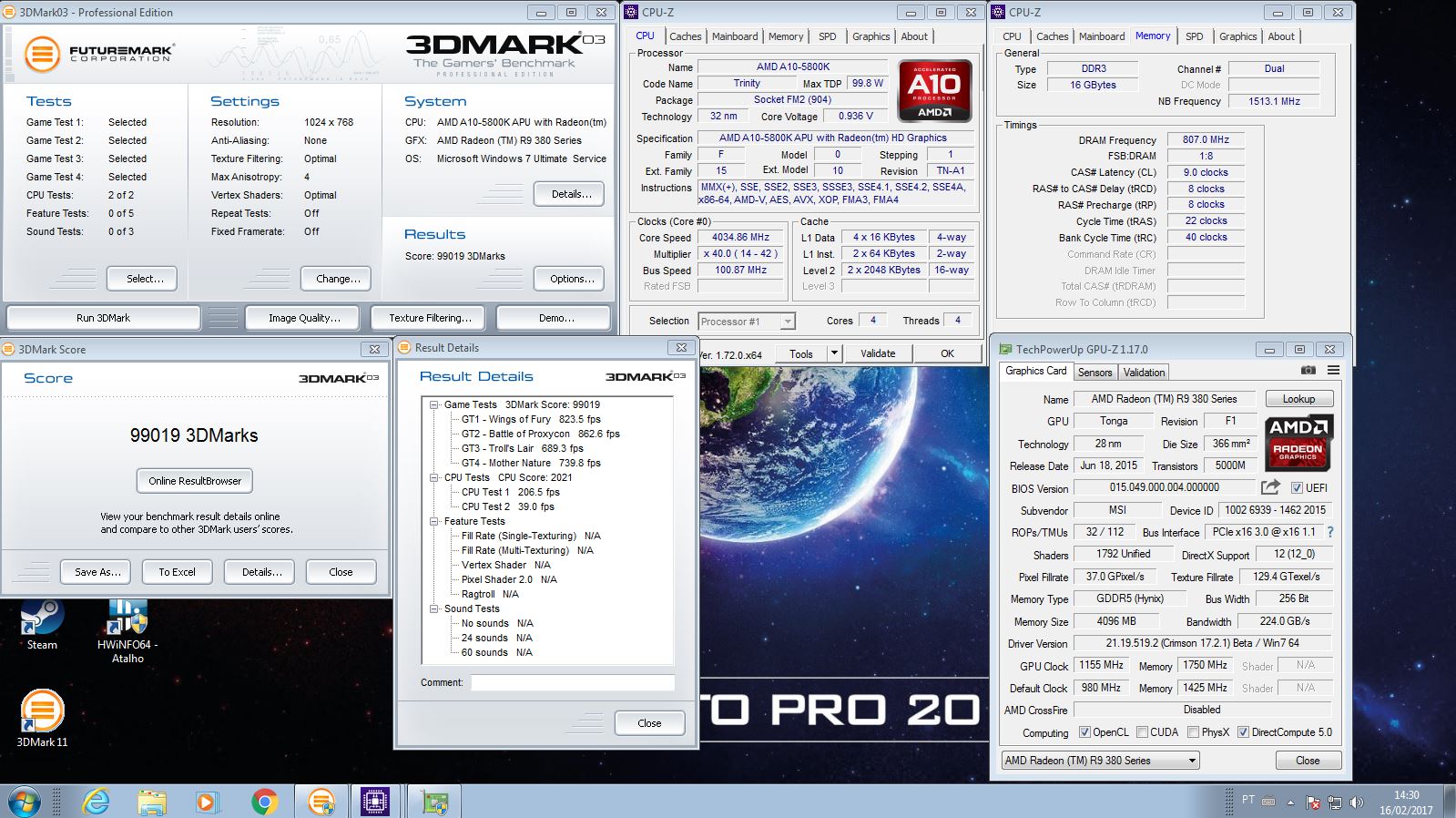Viewport: 1456px width, 818px height.
Task: Open 3DMark 11 desktop shortcut
Action: coord(42,719)
